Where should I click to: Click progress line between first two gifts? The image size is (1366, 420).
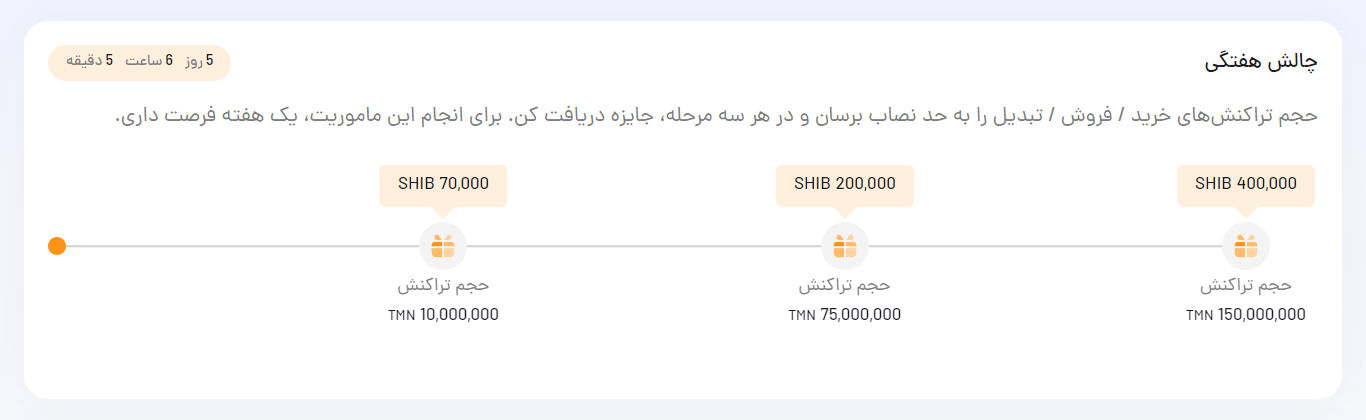pos(644,246)
